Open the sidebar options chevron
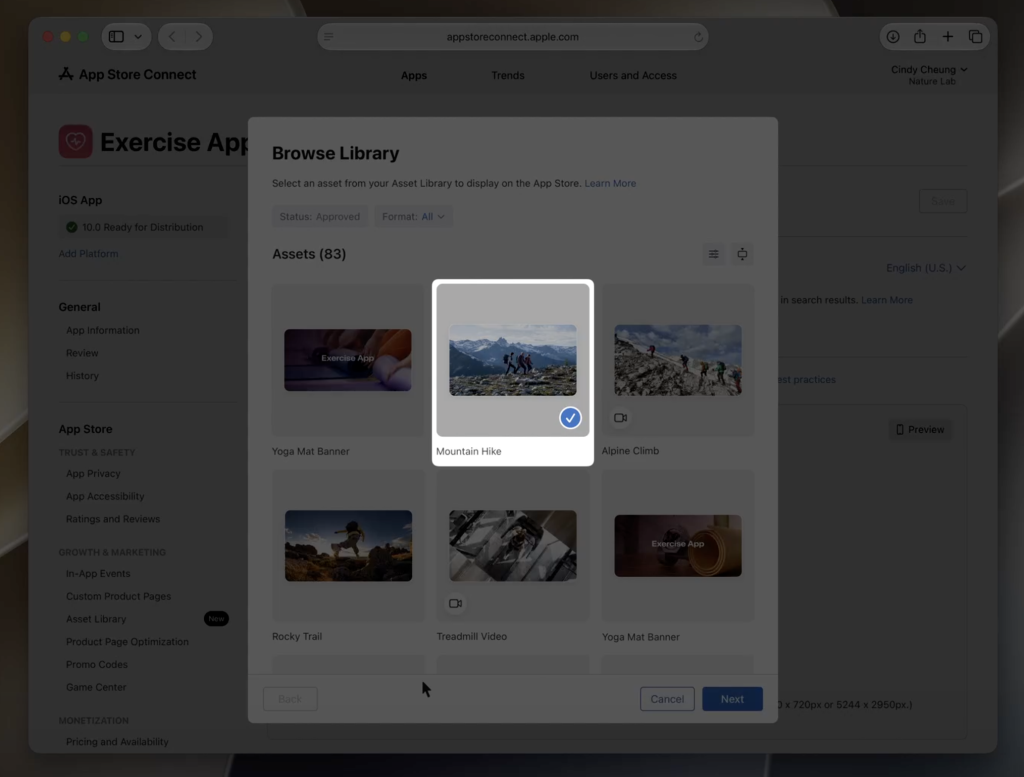This screenshot has width=1024, height=777. coord(138,37)
